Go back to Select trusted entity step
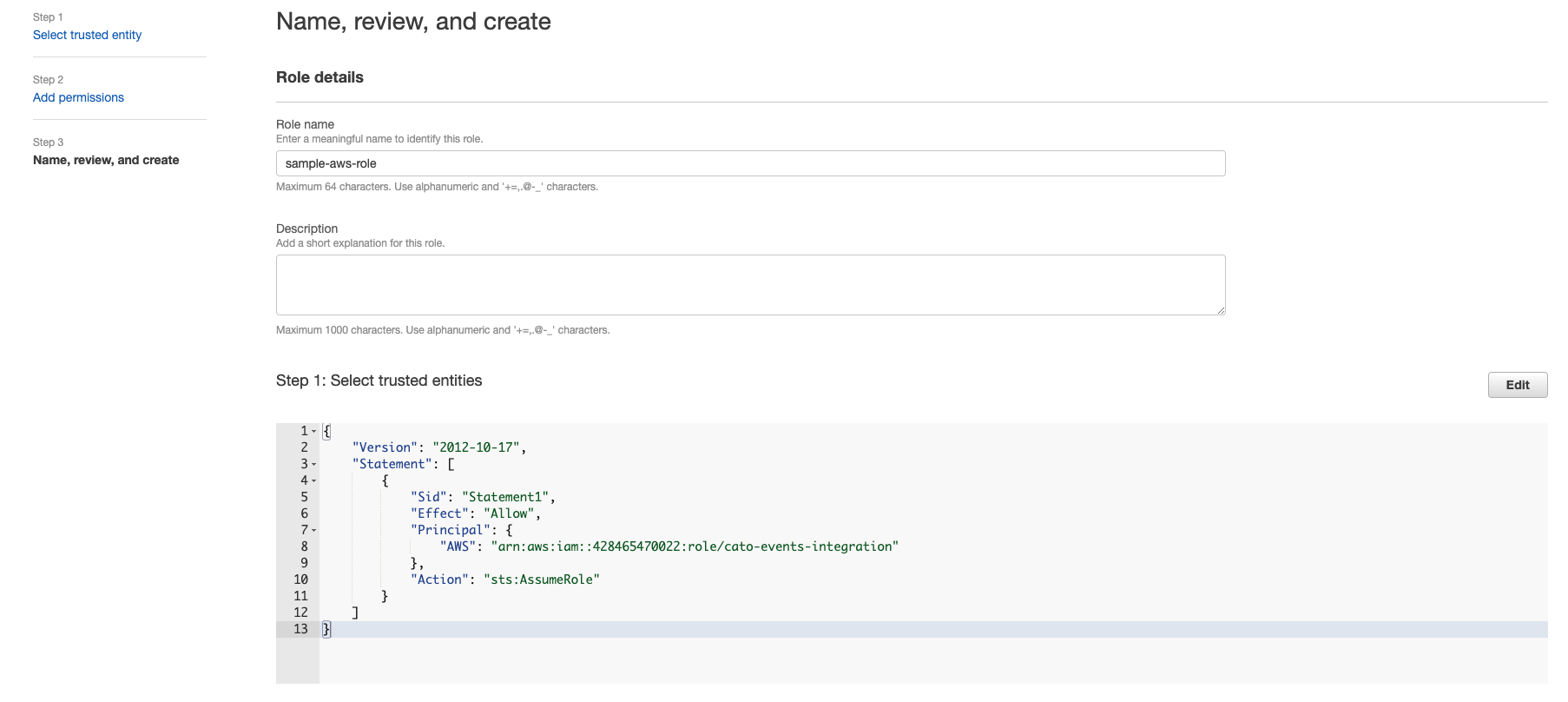Screen dimensions: 1568x702 [x=87, y=35]
